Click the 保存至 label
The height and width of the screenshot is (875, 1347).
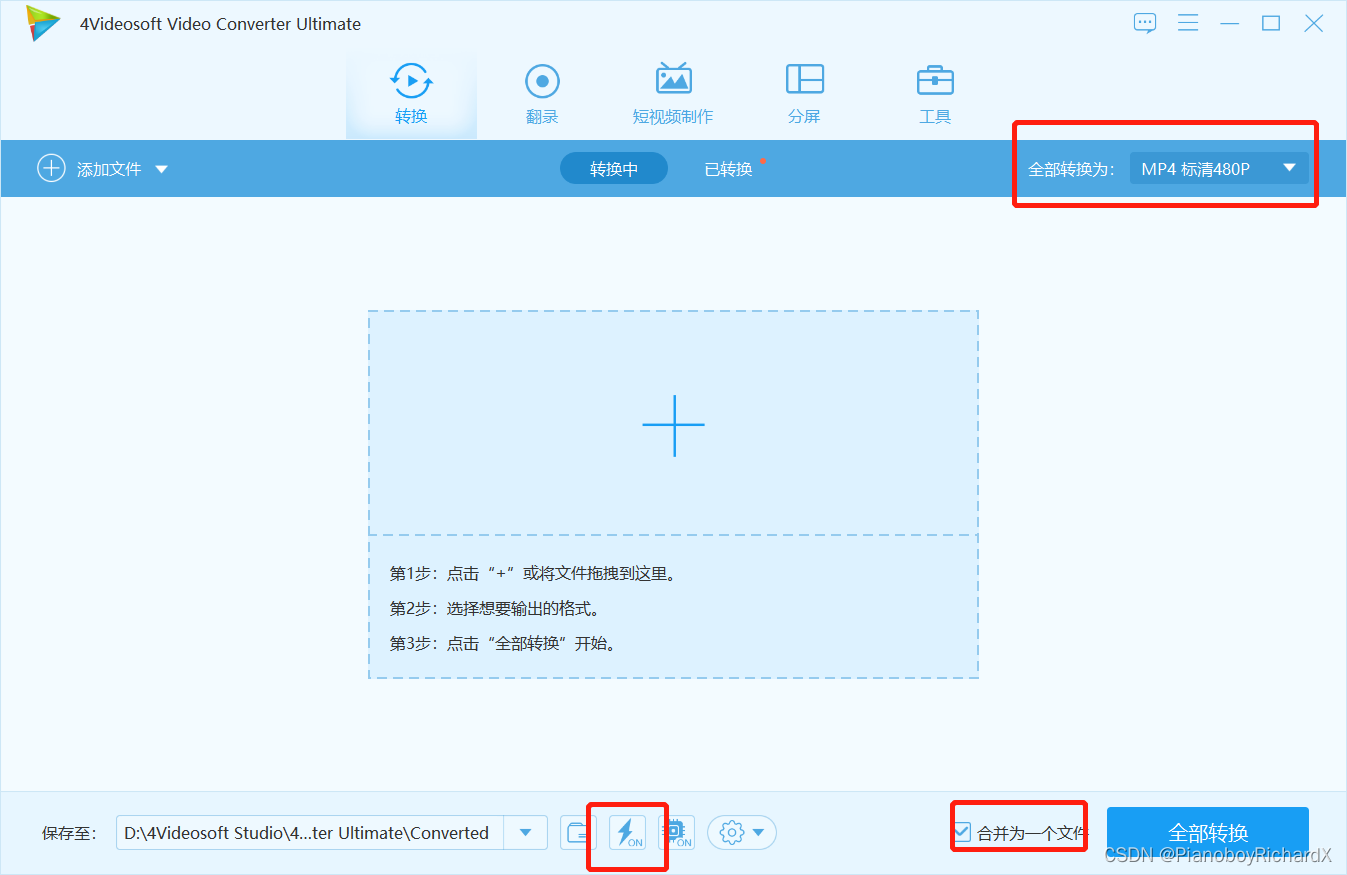[69, 833]
